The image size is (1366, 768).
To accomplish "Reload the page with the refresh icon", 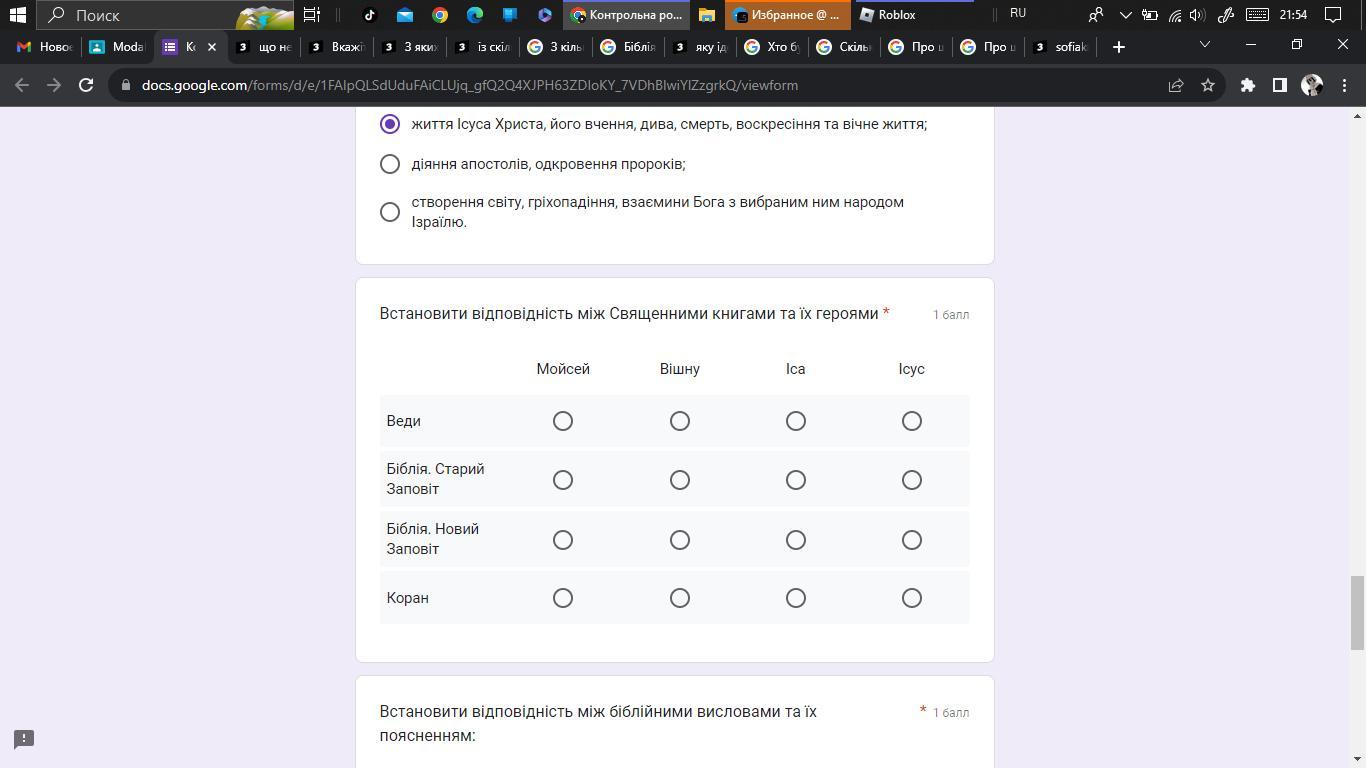I will click(86, 85).
